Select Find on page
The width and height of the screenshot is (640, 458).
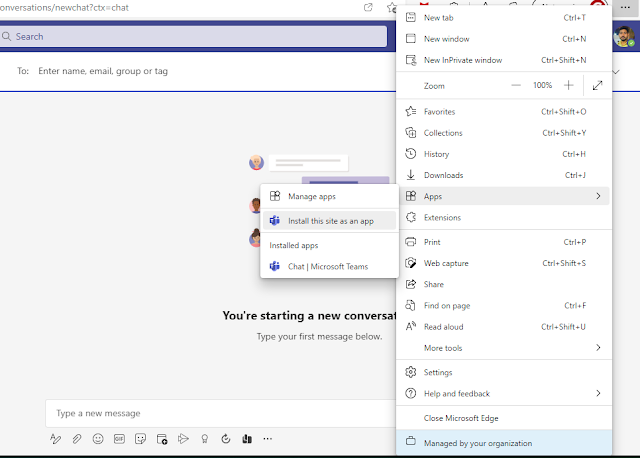504,306
